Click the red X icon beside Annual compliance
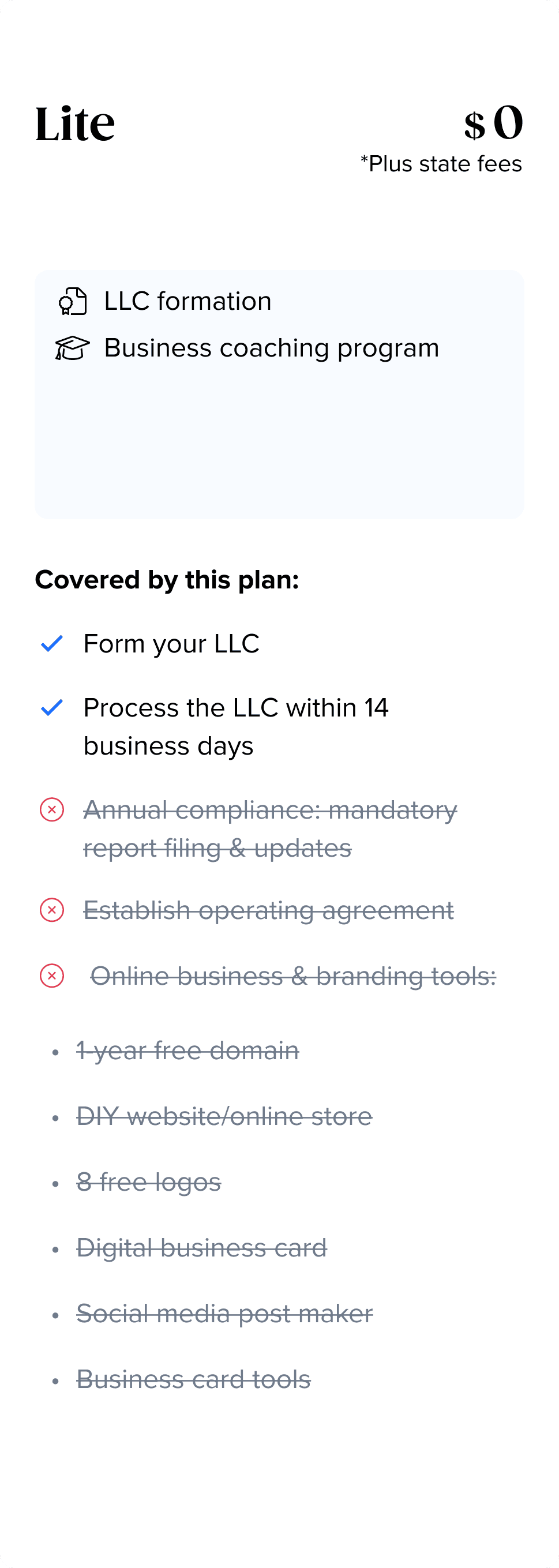Image resolution: width=559 pixels, height=1568 pixels. coord(52,809)
